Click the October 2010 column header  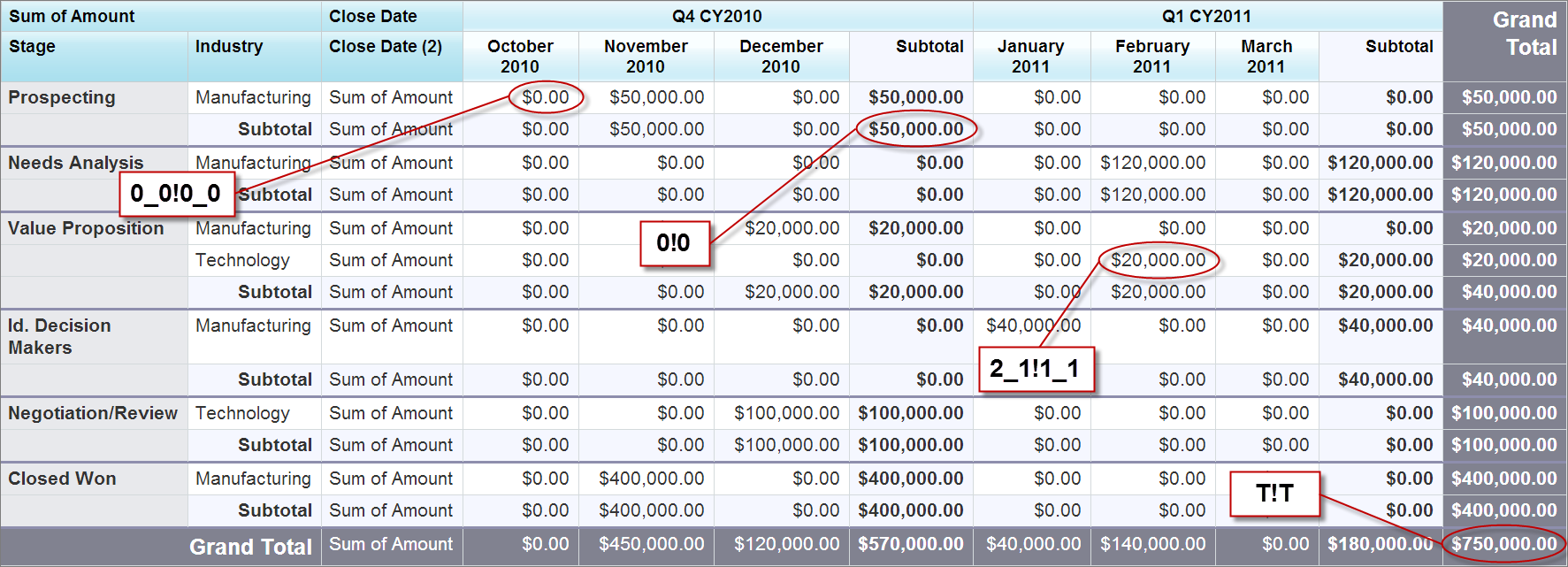point(520,56)
